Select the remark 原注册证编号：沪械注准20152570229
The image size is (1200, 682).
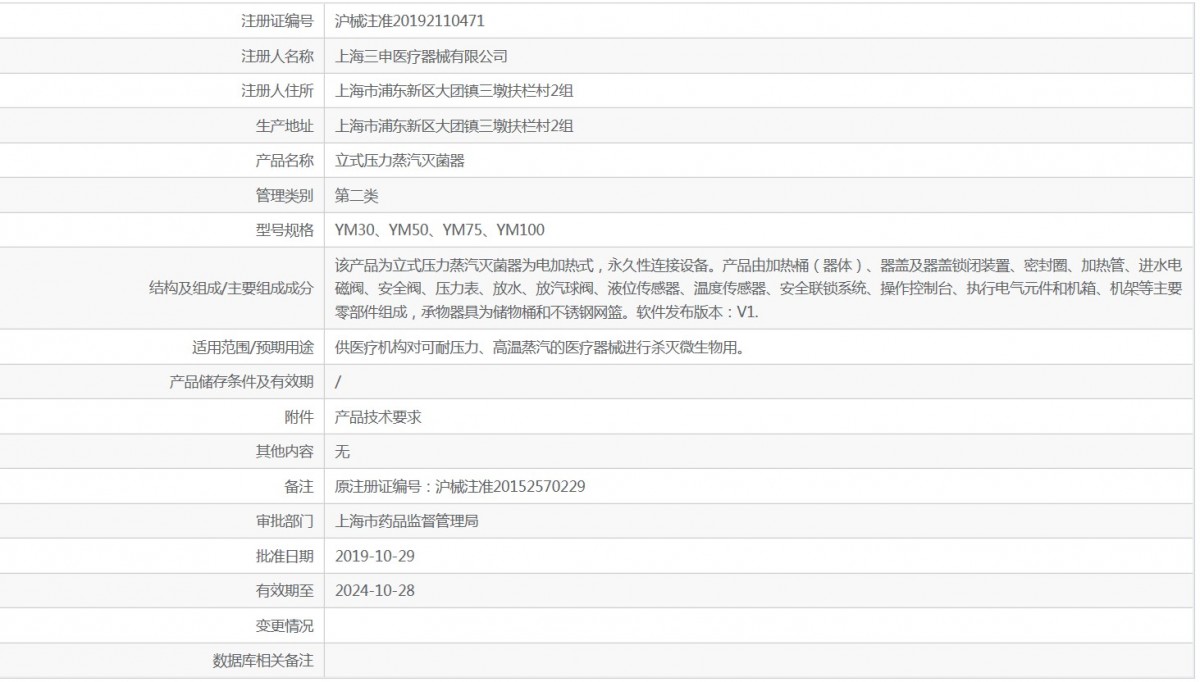pyautogui.click(x=460, y=487)
